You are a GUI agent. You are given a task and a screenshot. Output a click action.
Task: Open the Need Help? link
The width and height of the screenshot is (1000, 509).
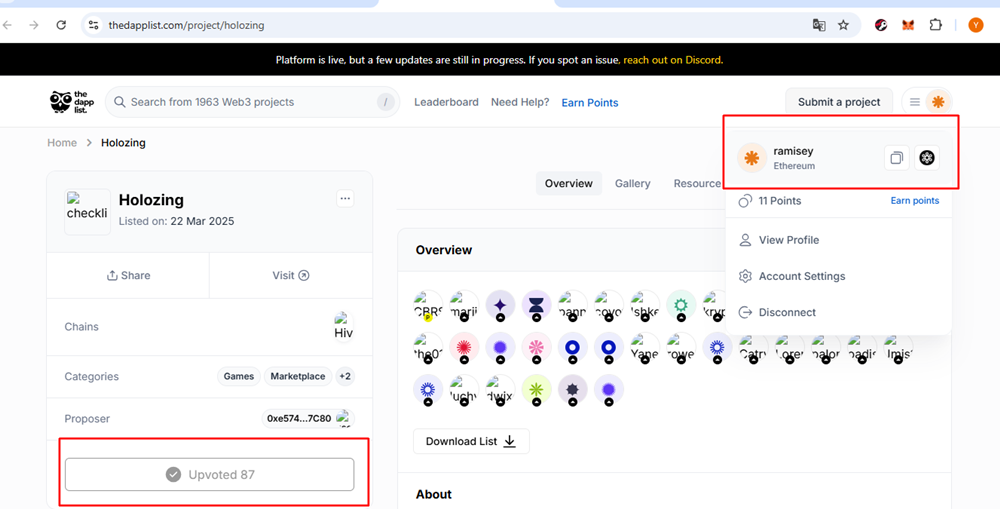click(520, 102)
